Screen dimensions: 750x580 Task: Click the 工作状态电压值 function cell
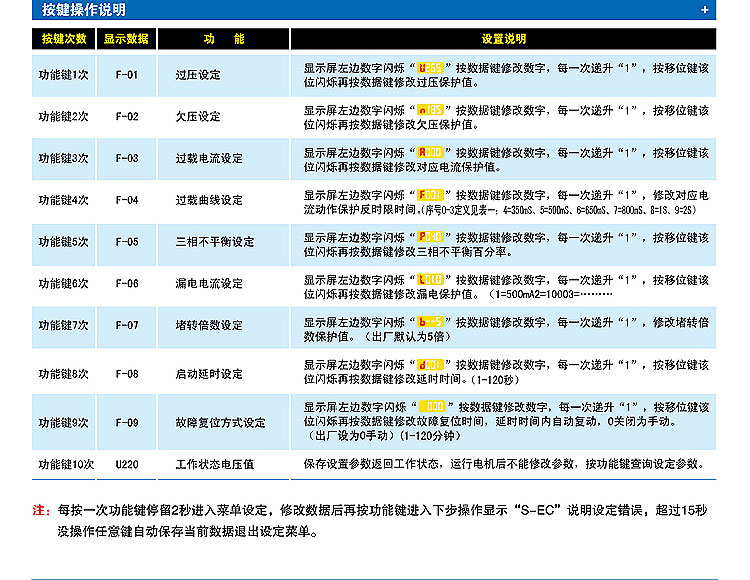pyautogui.click(x=223, y=464)
